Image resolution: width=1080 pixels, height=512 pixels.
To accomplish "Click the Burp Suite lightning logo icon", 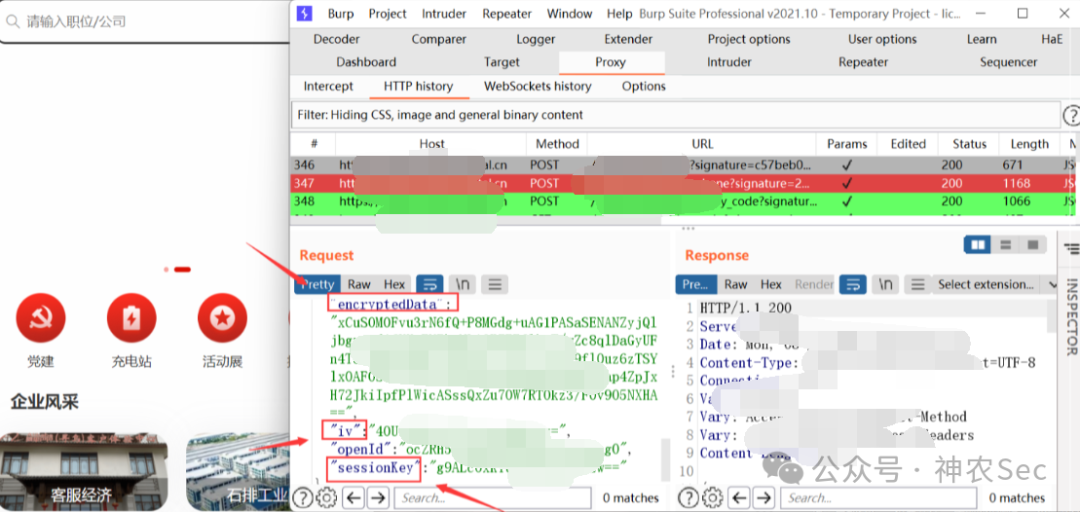I will point(304,13).
